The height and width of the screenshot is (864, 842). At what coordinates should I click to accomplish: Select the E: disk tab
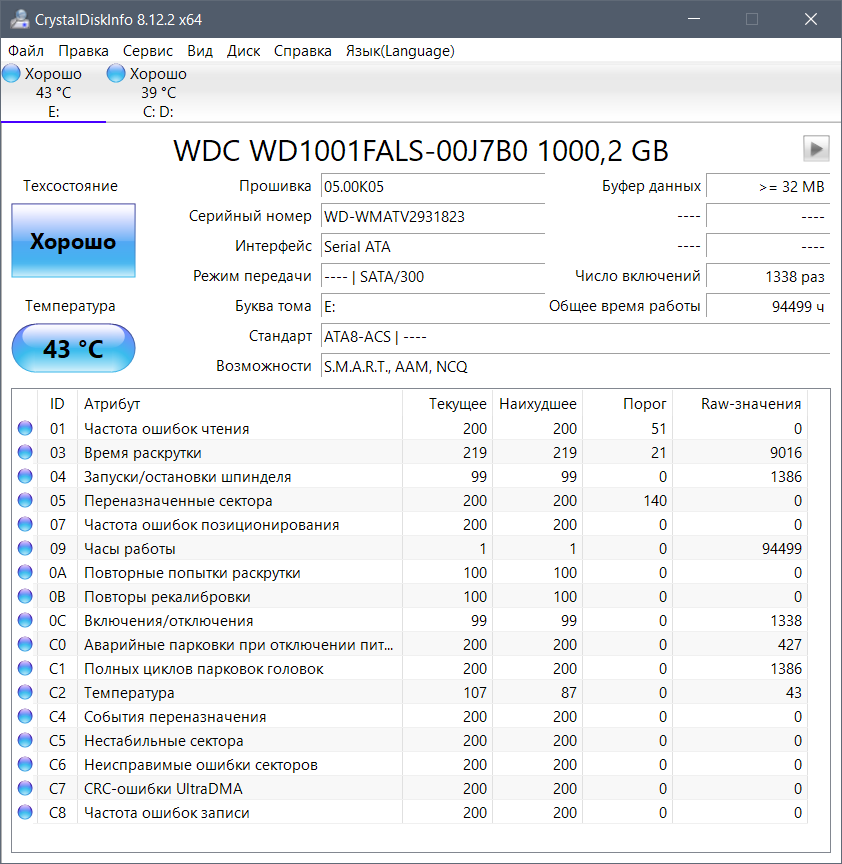point(53,93)
